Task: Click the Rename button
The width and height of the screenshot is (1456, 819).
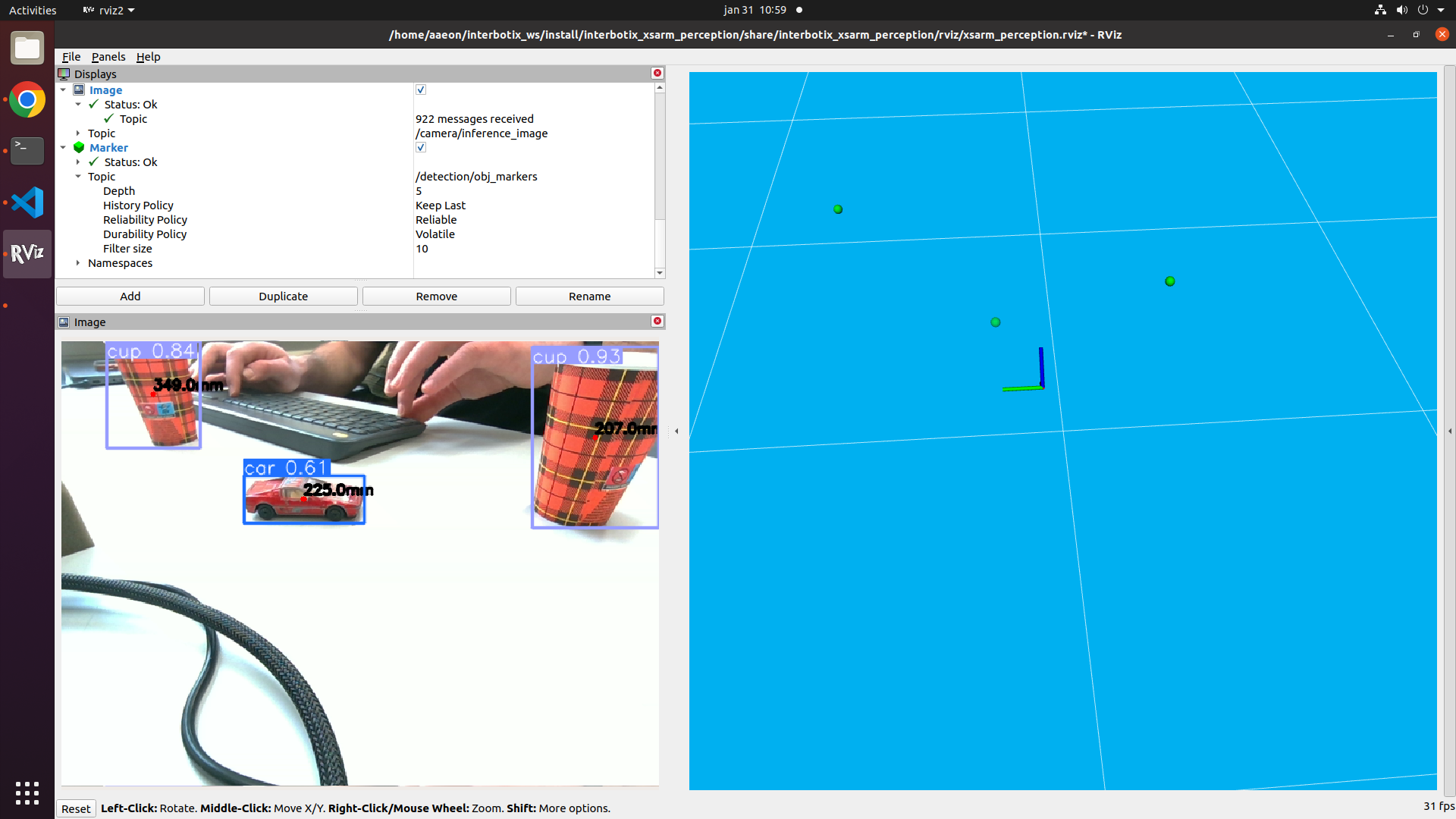Action: (589, 296)
